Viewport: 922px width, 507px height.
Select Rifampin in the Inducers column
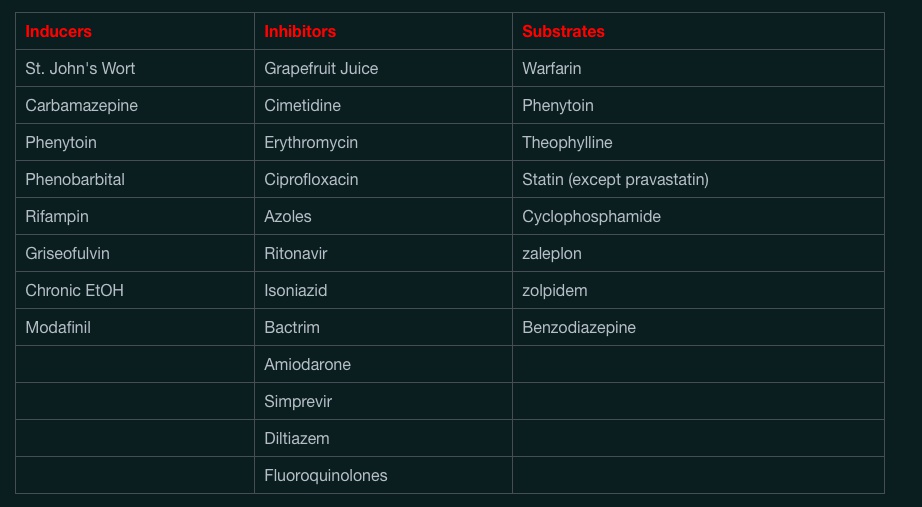(x=57, y=216)
